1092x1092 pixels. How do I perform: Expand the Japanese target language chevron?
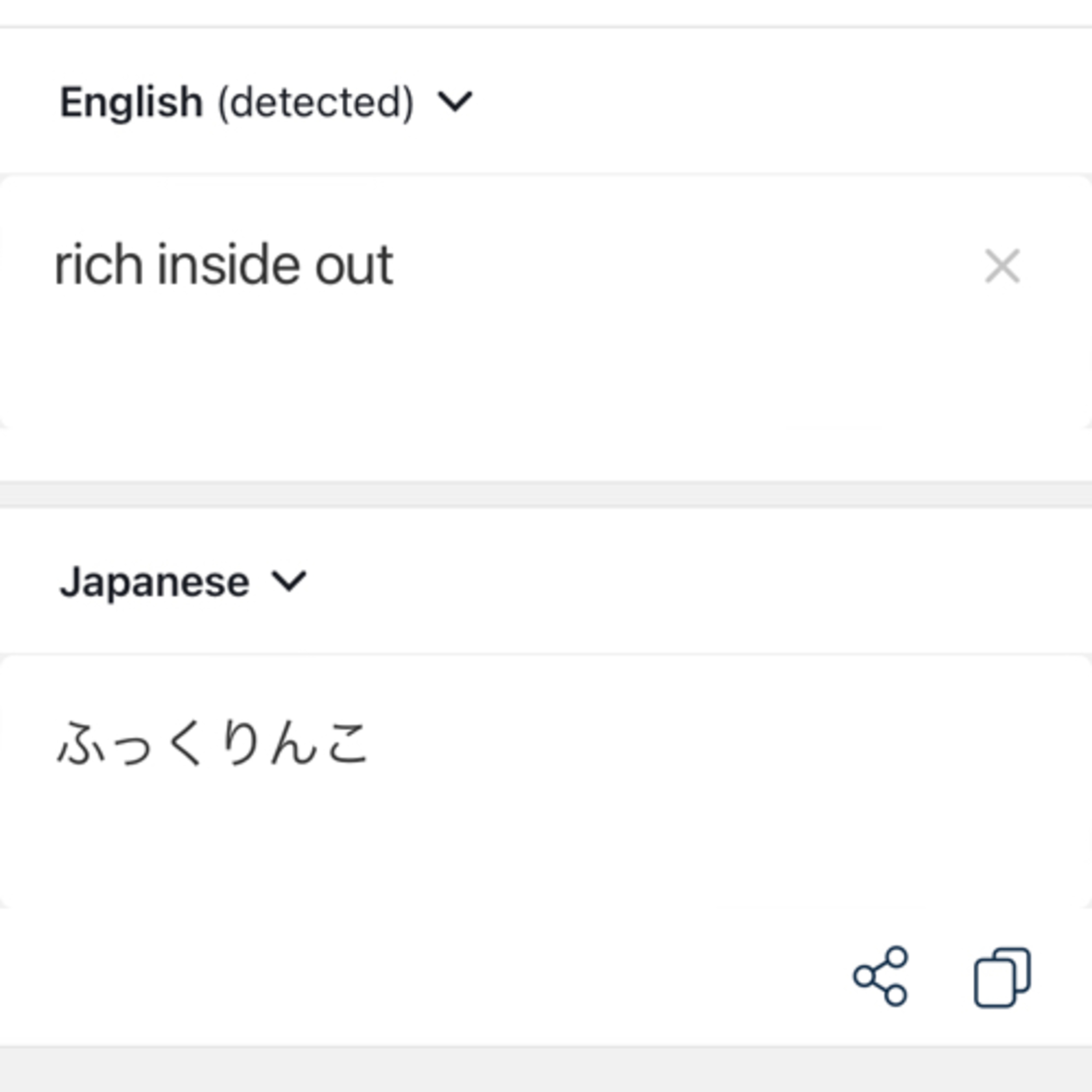click(289, 582)
